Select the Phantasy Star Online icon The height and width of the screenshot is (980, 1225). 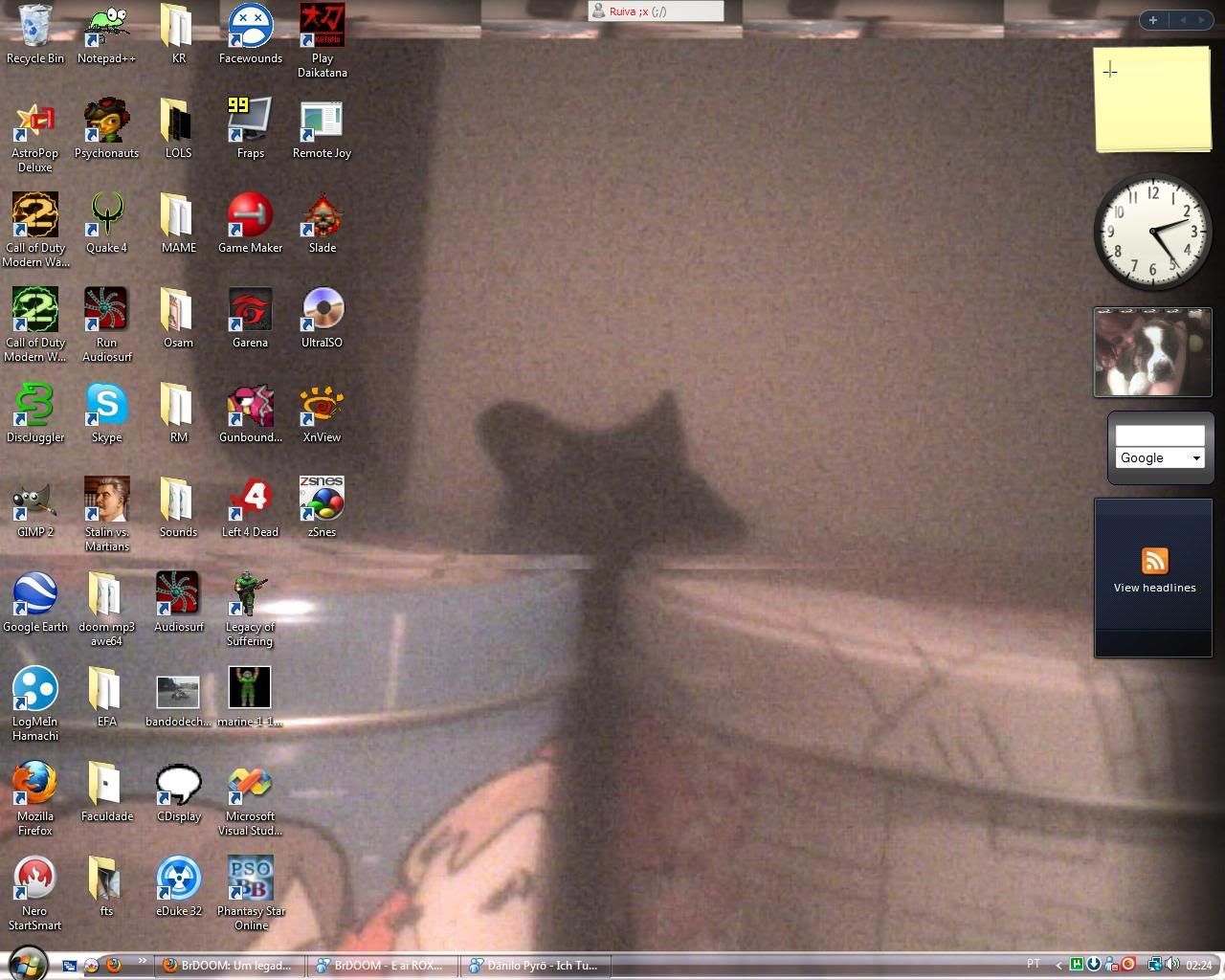pyautogui.click(x=250, y=893)
